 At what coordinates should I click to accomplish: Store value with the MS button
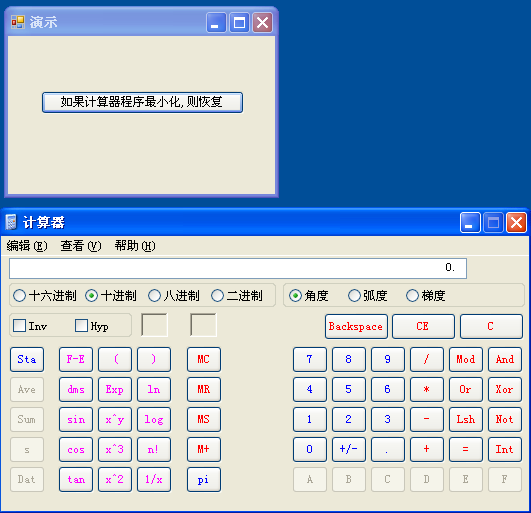[204, 420]
